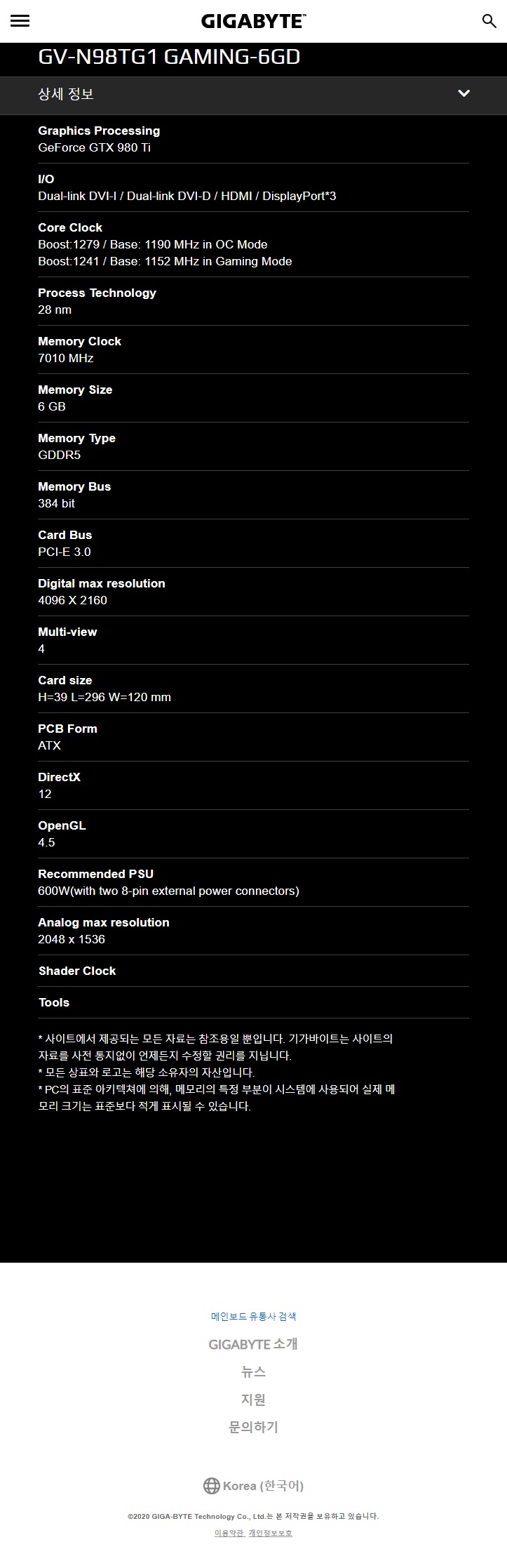Click the search magnifier icon
Image resolution: width=507 pixels, height=1568 pixels.
(489, 21)
